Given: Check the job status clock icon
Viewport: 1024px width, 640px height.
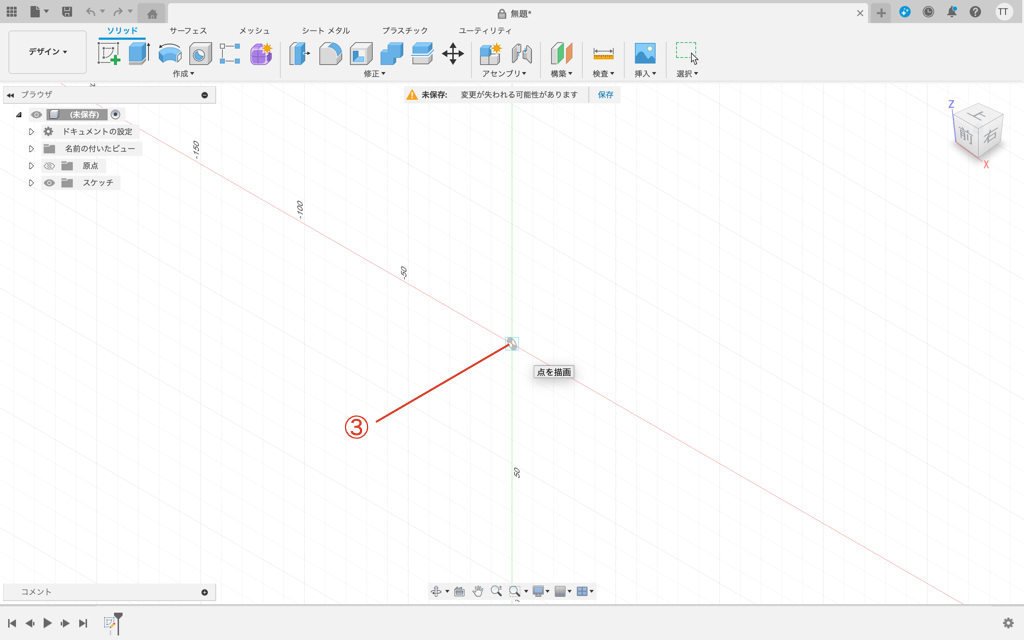Looking at the screenshot, I should tap(928, 12).
